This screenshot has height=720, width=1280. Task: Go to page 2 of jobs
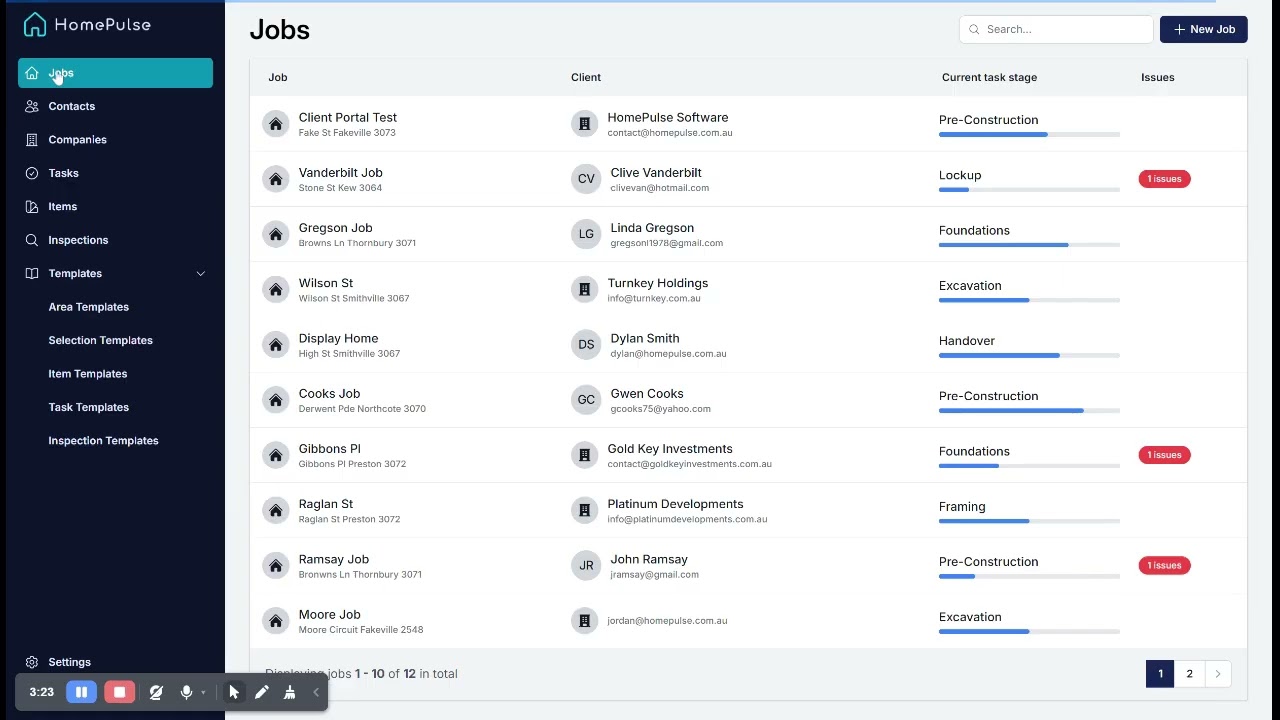[1189, 674]
